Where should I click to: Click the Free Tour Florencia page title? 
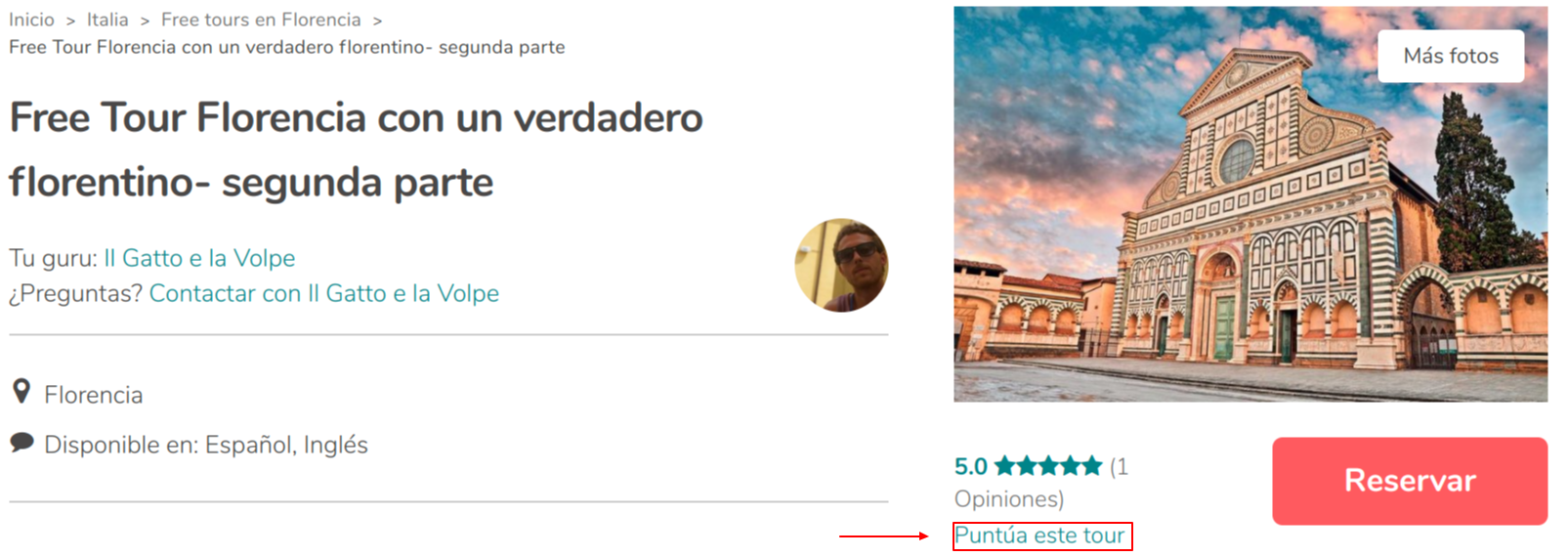[357, 150]
